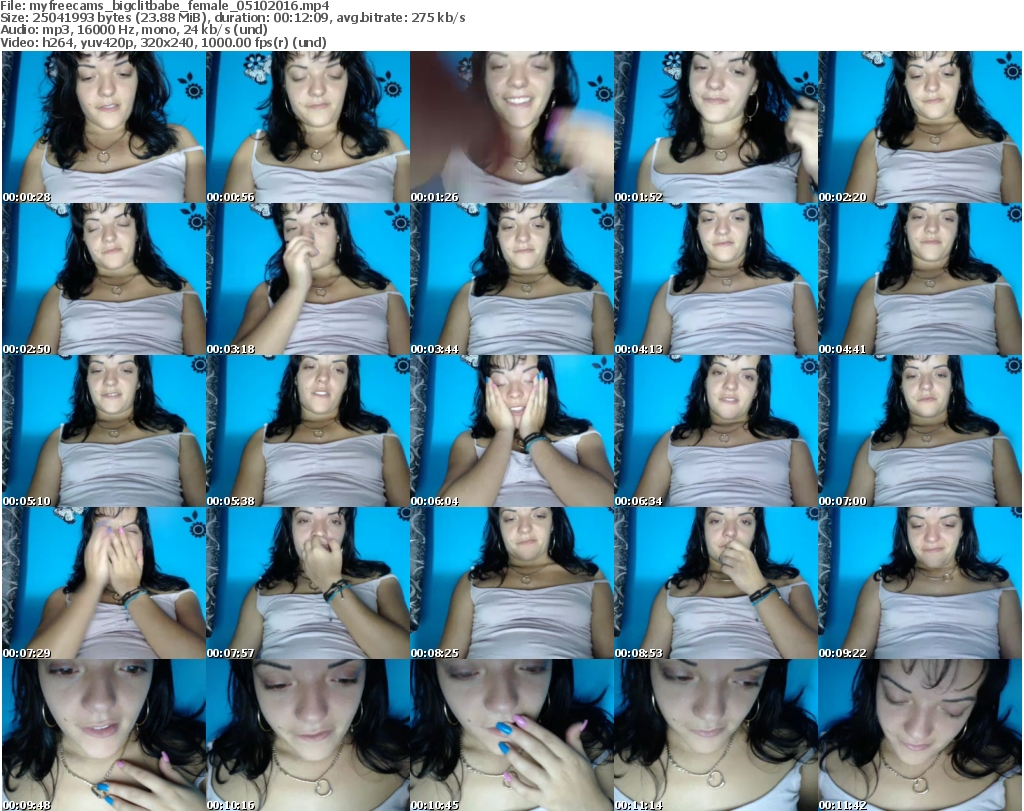Click the thumbnail stamped 00:06:04
1024x811 pixels.
(512, 431)
